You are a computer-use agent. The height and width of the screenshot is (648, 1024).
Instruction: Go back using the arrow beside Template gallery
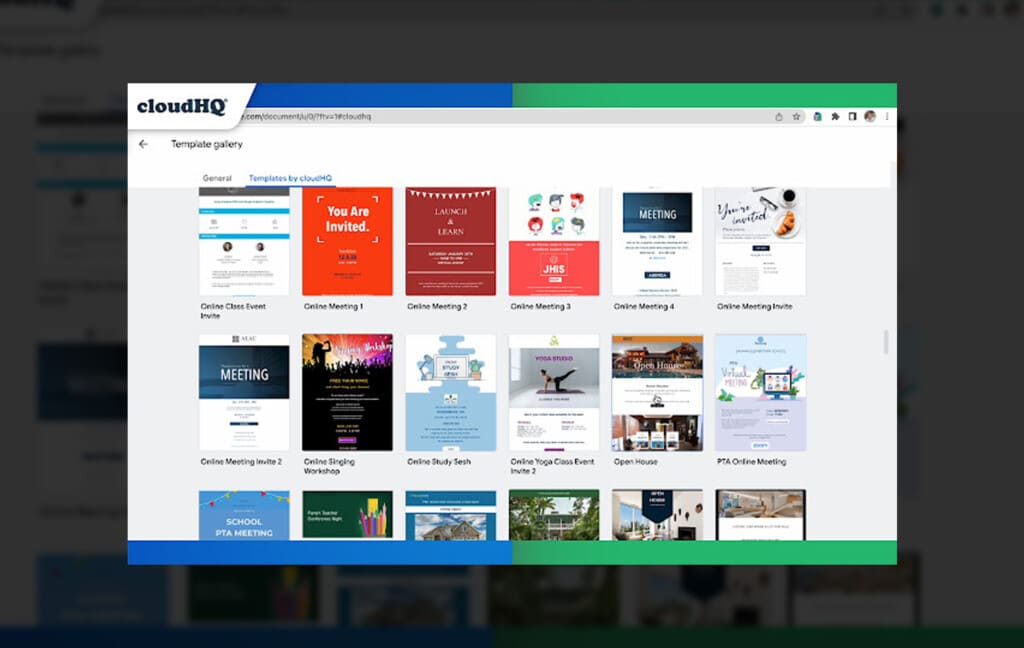click(x=143, y=144)
